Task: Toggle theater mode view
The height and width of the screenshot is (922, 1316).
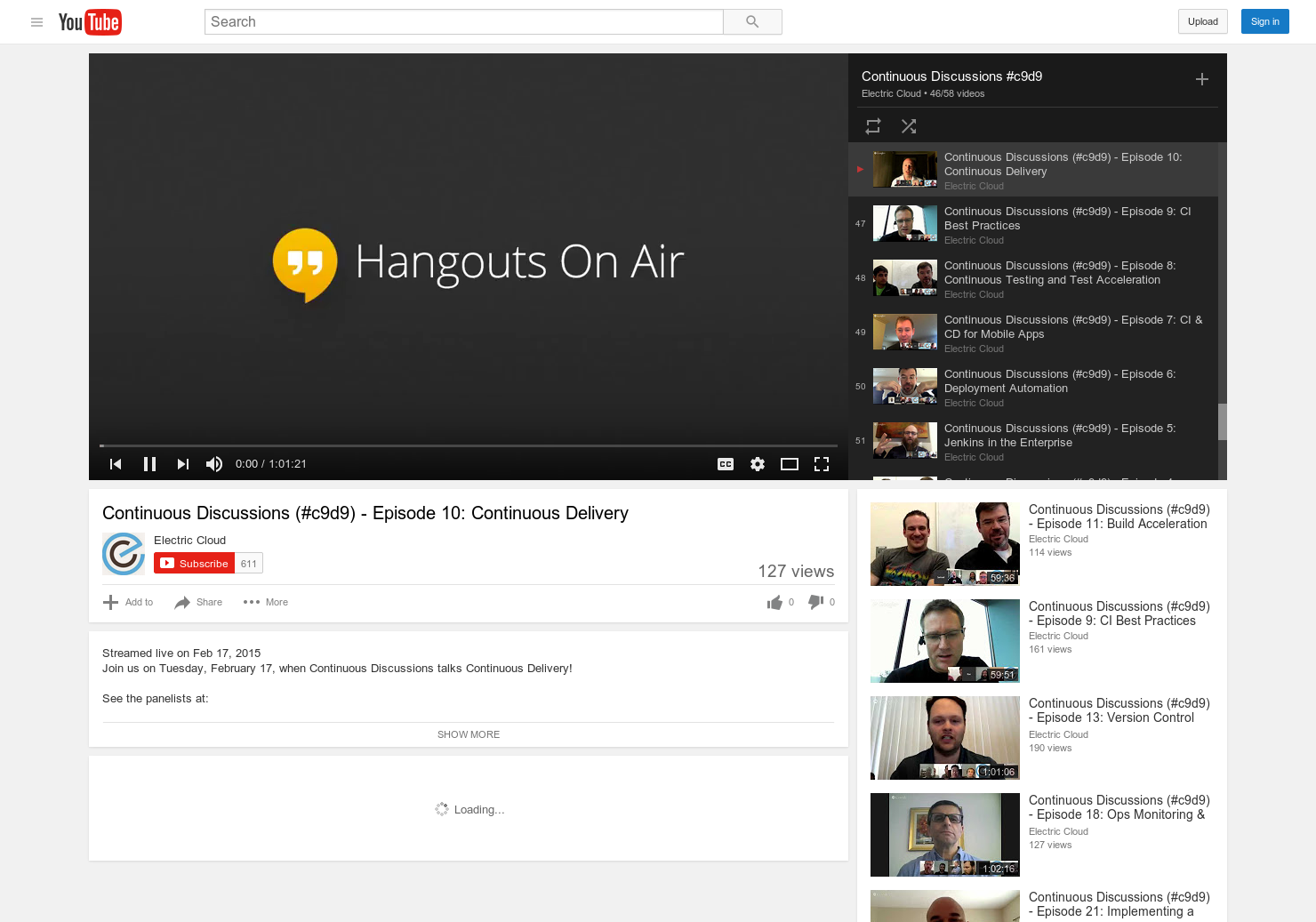Action: pyautogui.click(x=790, y=464)
